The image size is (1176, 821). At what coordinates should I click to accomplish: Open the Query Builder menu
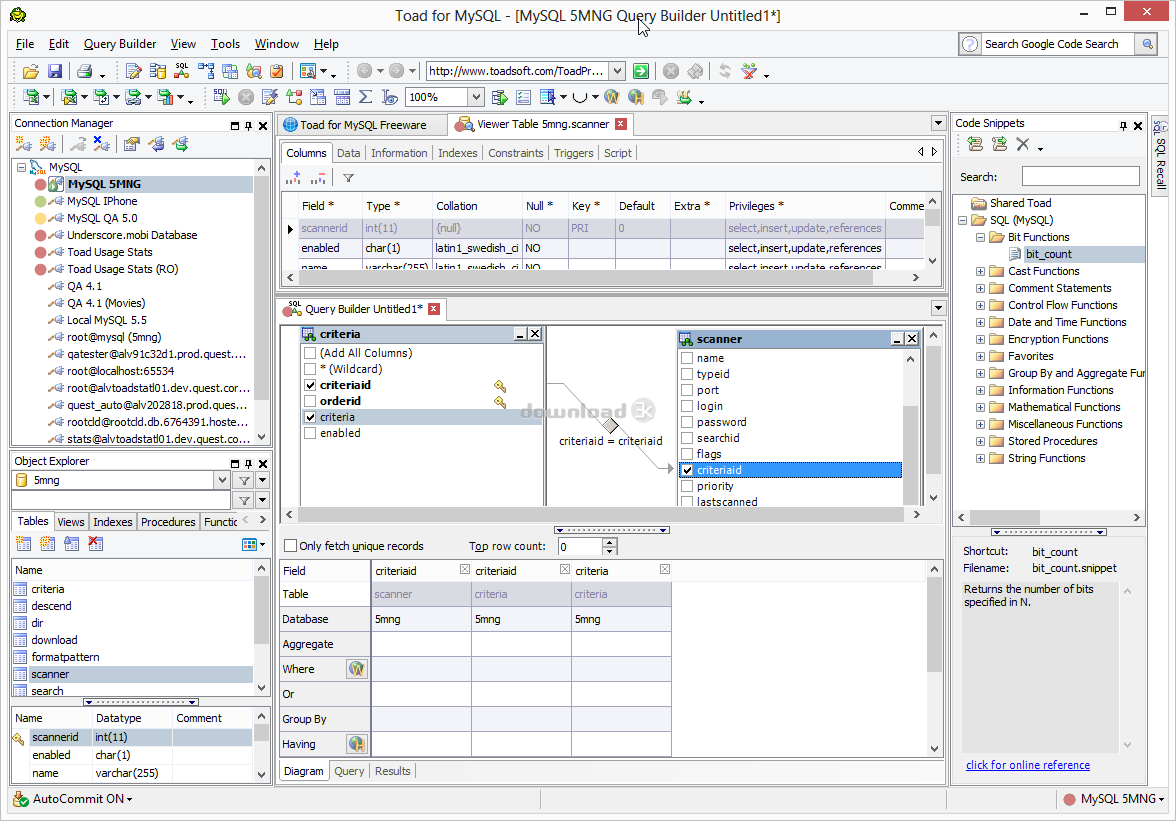coord(119,44)
